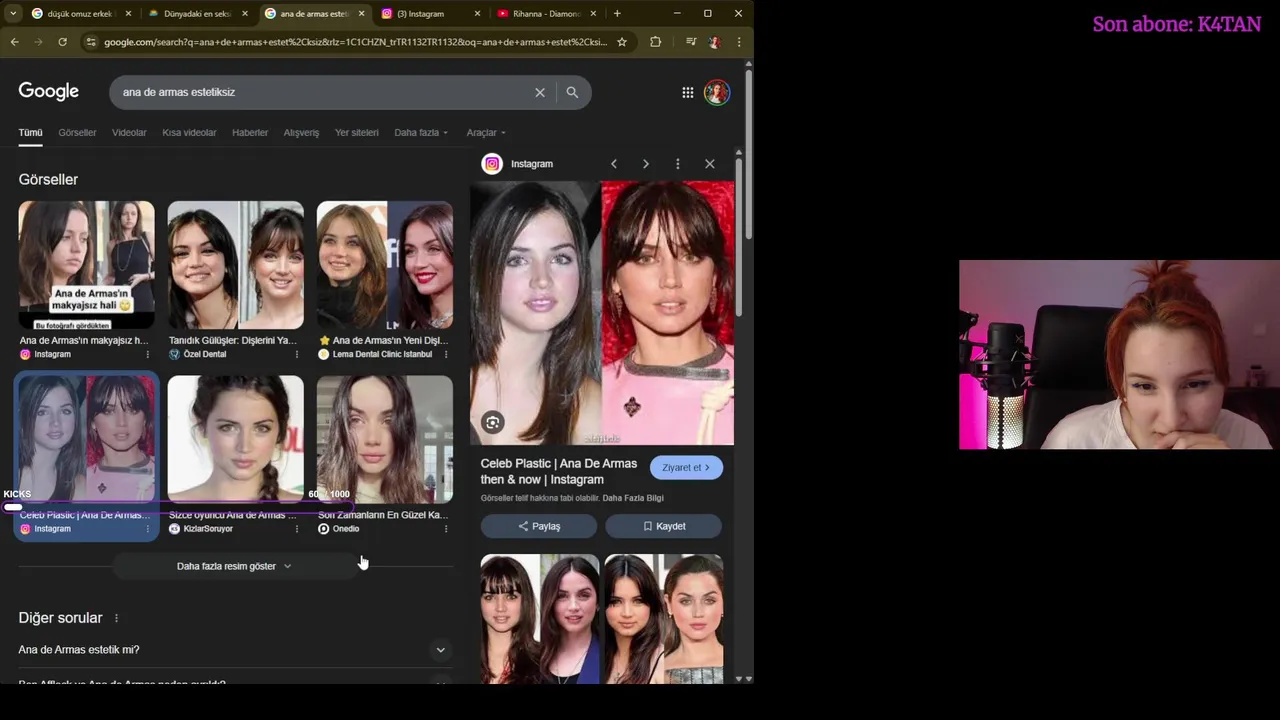Reload the page using the refresh icon
This screenshot has height=720, width=1280.
click(x=62, y=42)
